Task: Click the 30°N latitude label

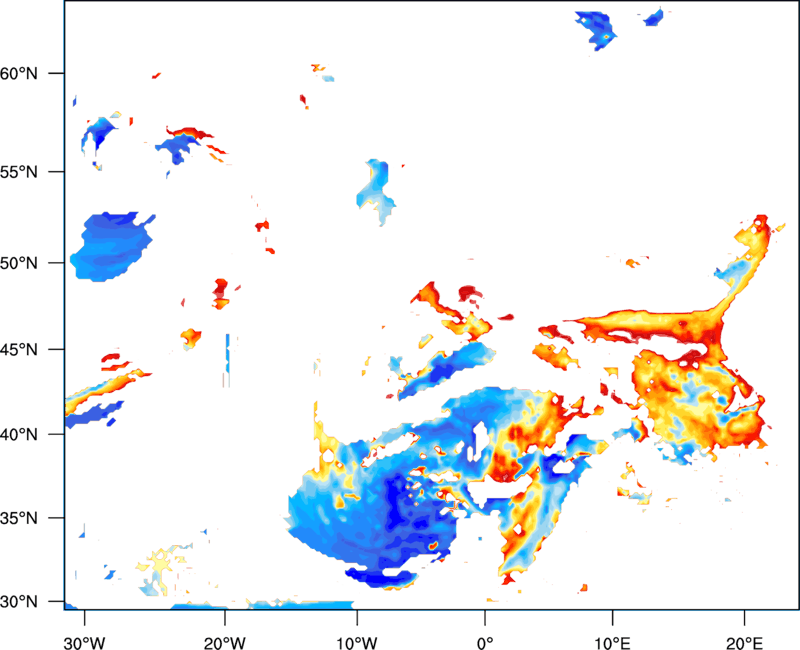Action: click(x=19, y=602)
